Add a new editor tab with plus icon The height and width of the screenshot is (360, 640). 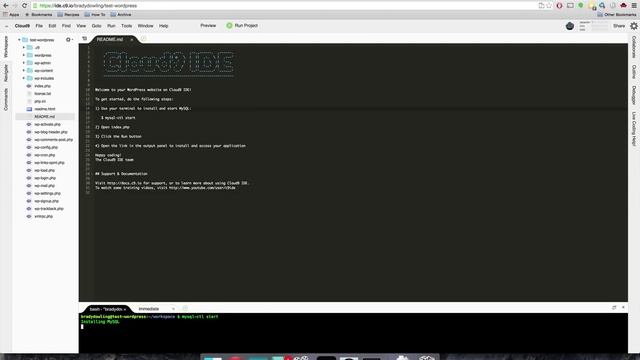(143, 39)
